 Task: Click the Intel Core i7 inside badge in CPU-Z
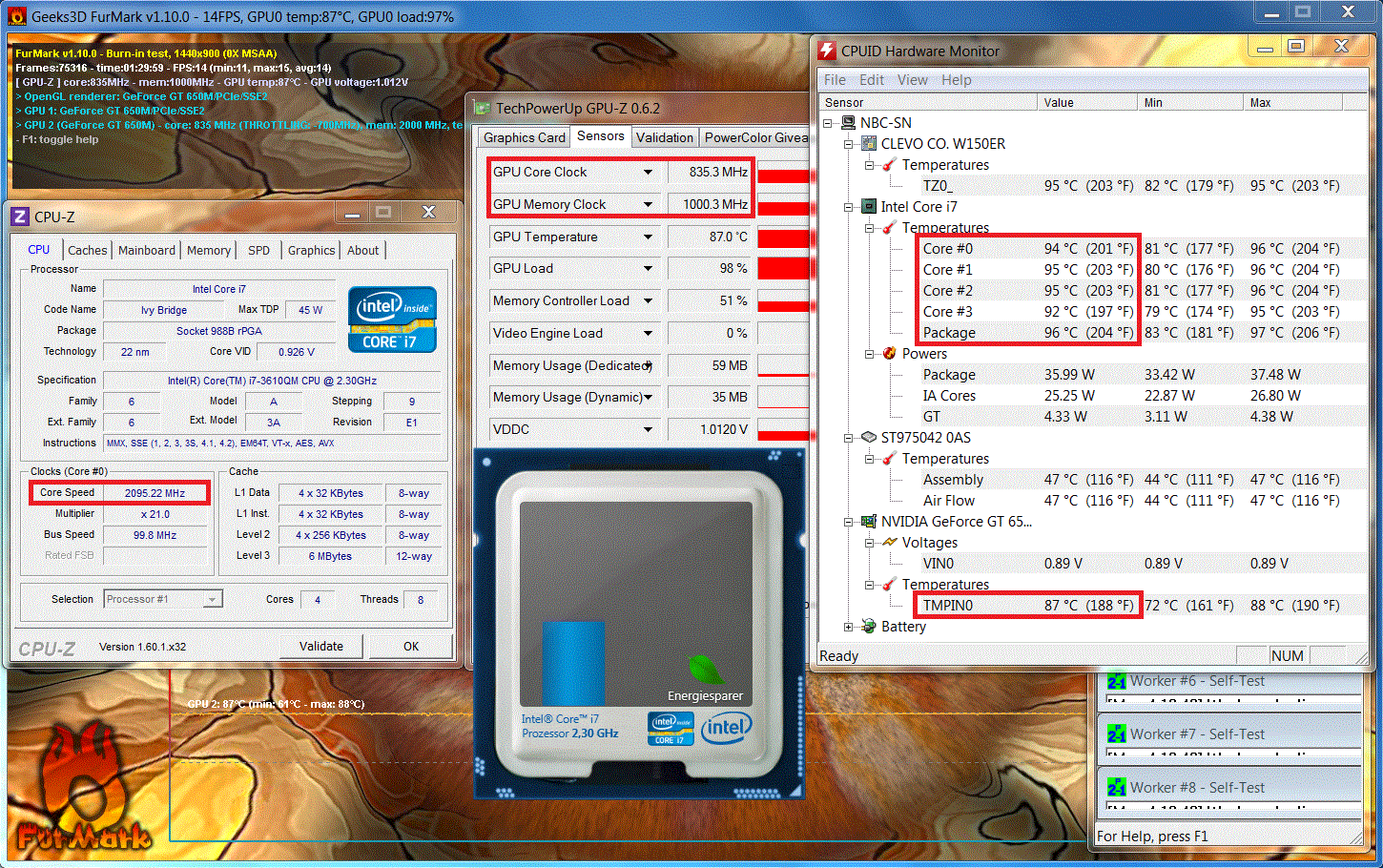[x=392, y=320]
